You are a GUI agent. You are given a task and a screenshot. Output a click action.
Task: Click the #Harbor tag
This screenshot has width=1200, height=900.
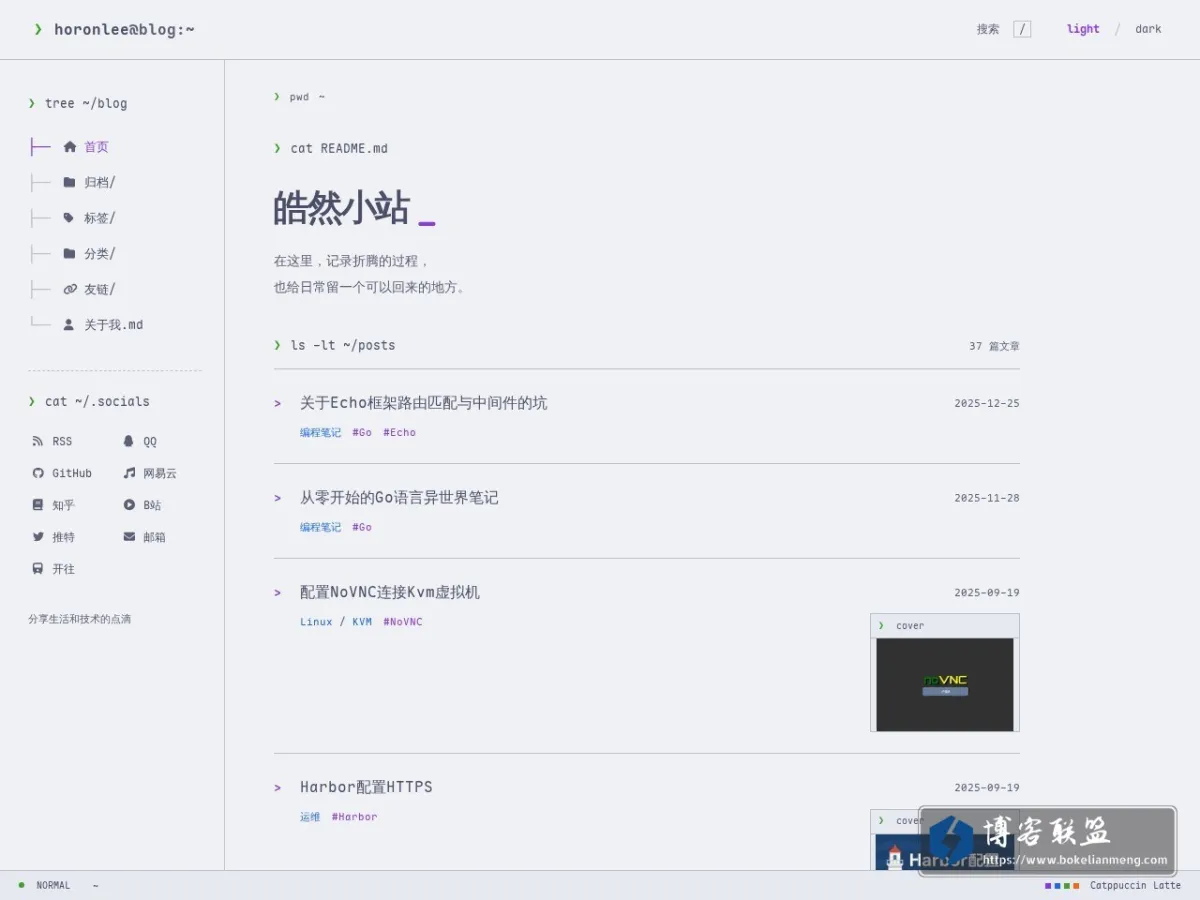click(x=355, y=817)
